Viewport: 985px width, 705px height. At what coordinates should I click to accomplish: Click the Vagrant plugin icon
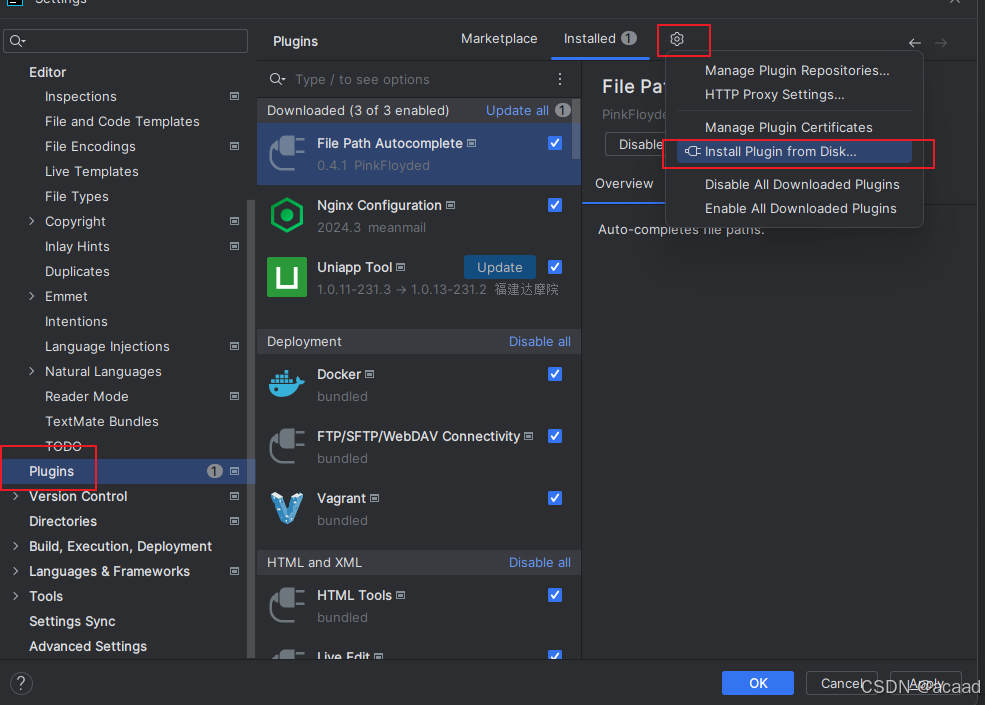pyautogui.click(x=287, y=508)
